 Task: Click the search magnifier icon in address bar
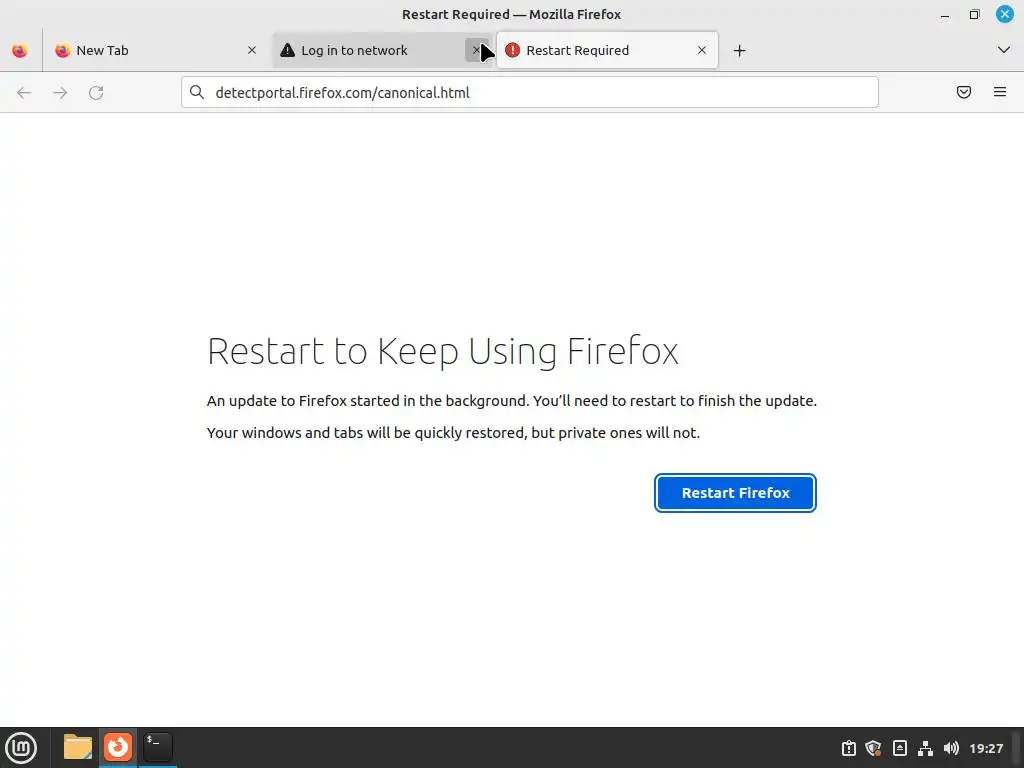(197, 93)
